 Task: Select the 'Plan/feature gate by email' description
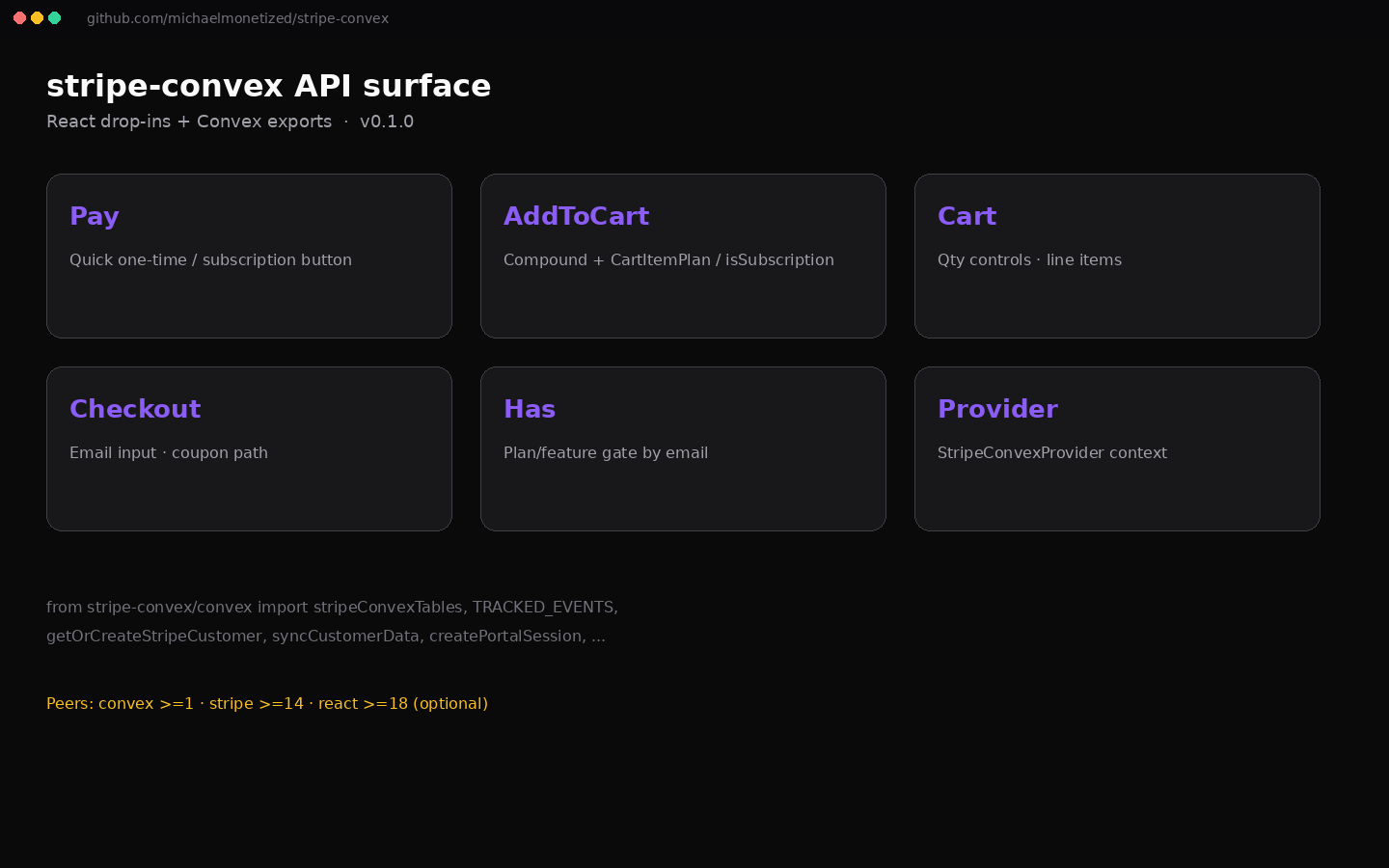[x=606, y=452]
